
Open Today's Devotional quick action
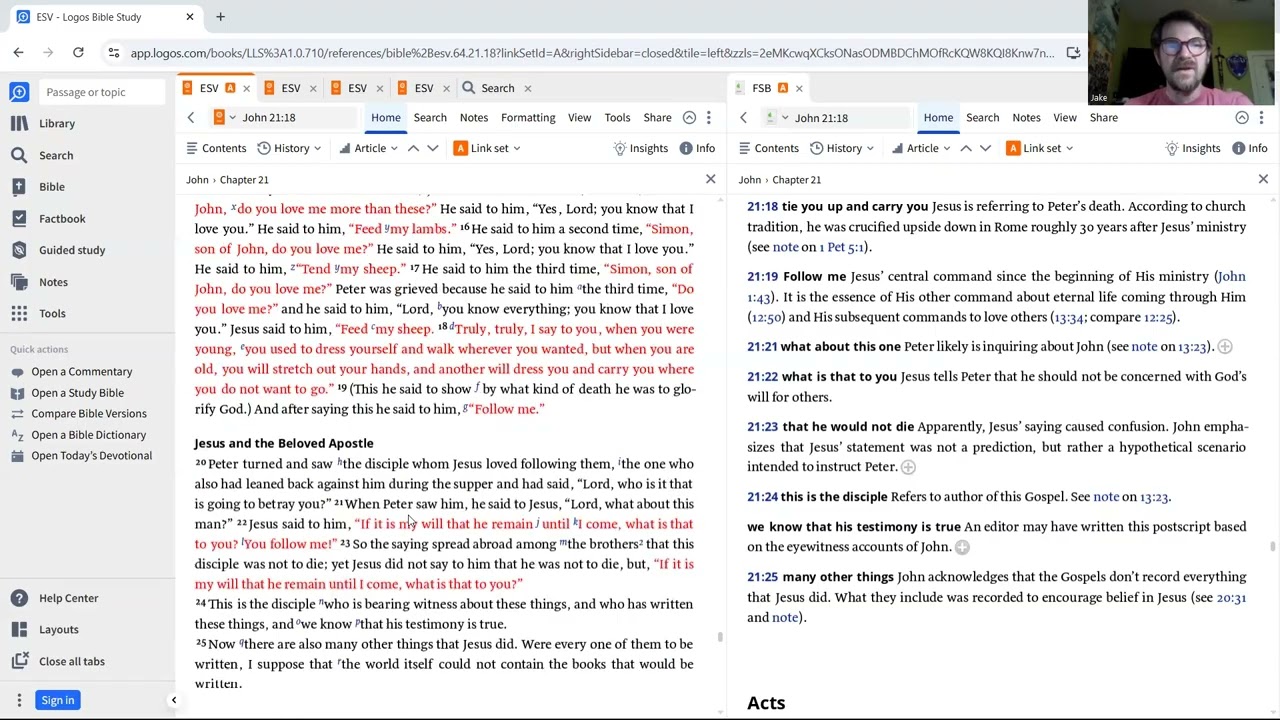click(82, 456)
